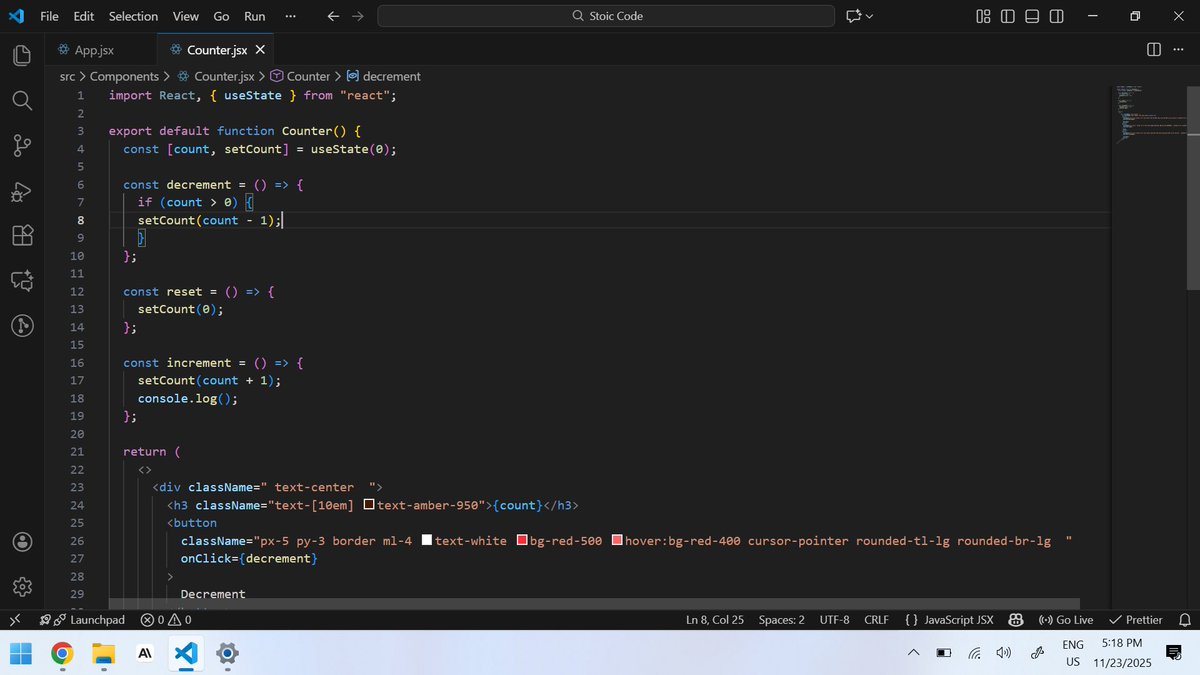This screenshot has height=675, width=1200.
Task: Click the VS Code logo in title bar
Action: click(16, 16)
